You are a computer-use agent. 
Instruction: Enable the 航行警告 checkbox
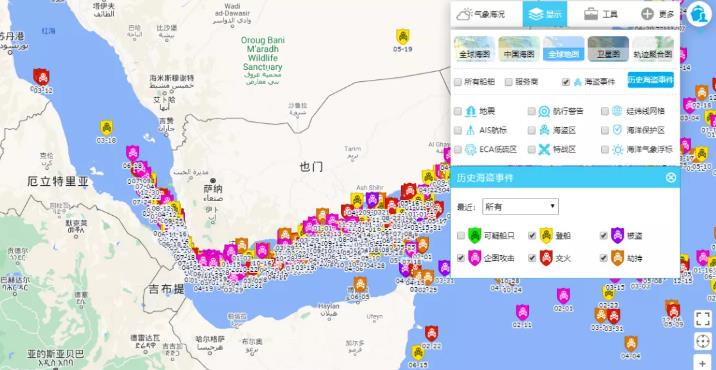point(532,111)
